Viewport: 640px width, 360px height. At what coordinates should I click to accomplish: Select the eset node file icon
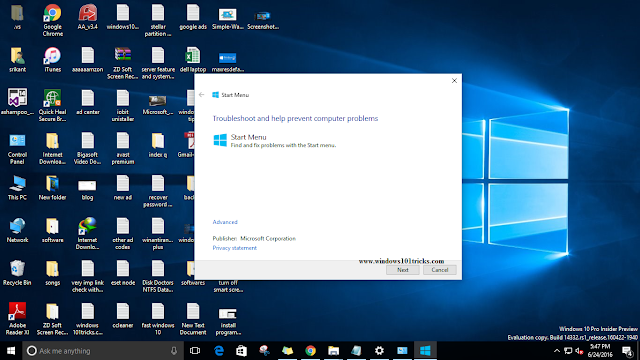(123, 273)
